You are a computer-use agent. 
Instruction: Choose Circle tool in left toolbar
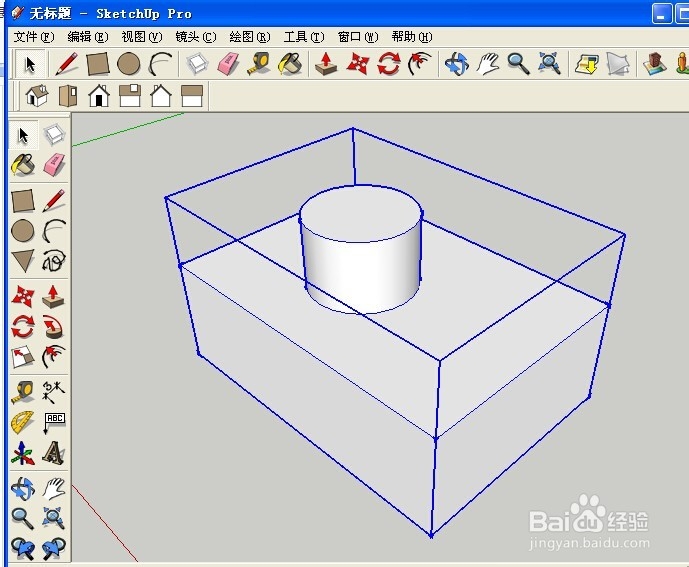tap(23, 231)
